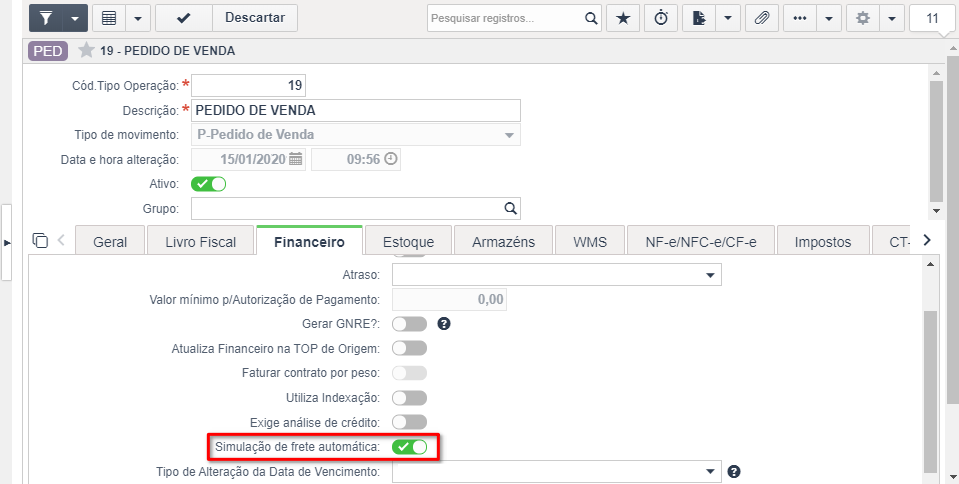Viewport: 959px width, 484px height.
Task: Click the Descrição text field
Action: (356, 111)
